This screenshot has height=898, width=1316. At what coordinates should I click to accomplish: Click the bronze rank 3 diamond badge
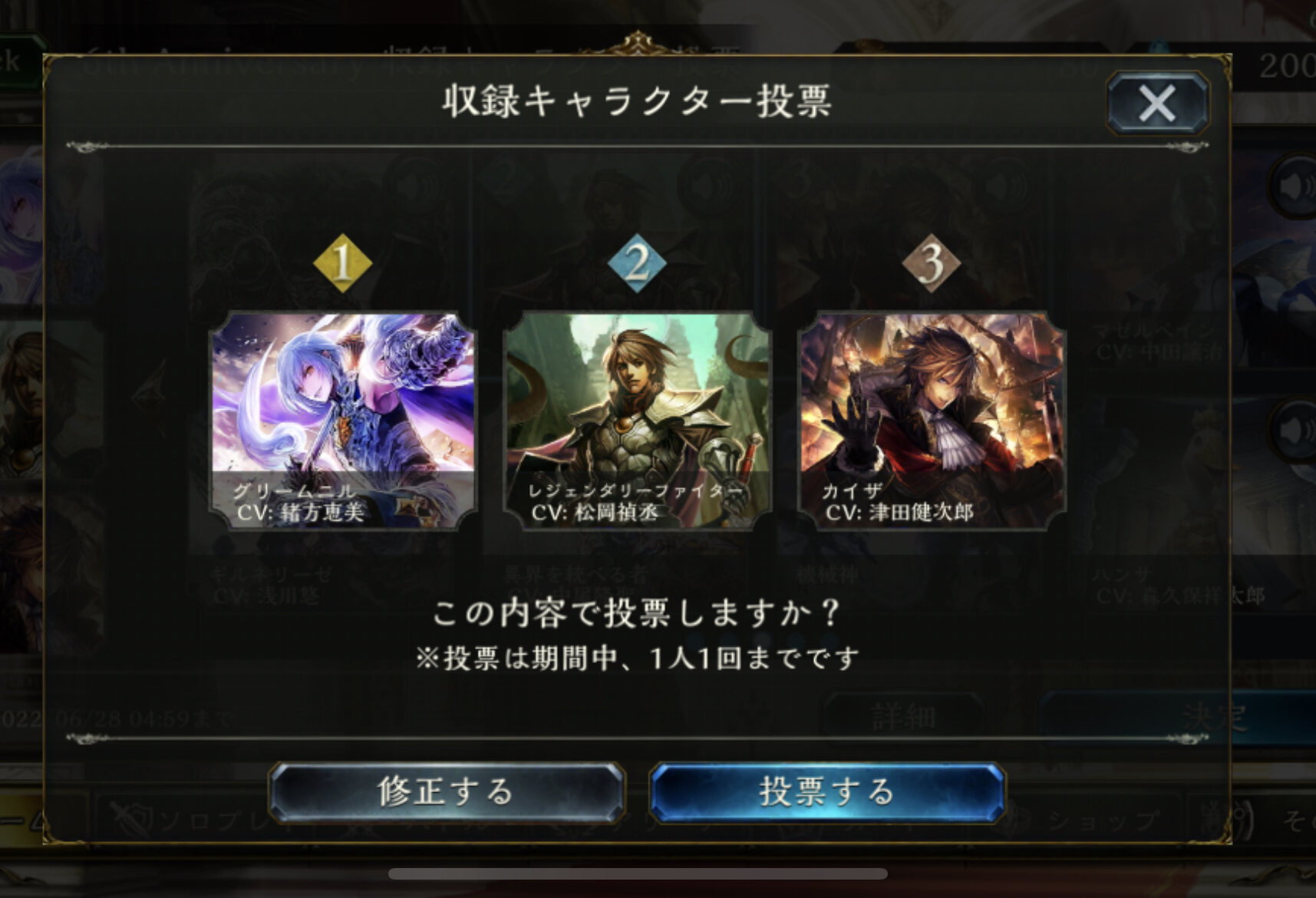(x=931, y=264)
